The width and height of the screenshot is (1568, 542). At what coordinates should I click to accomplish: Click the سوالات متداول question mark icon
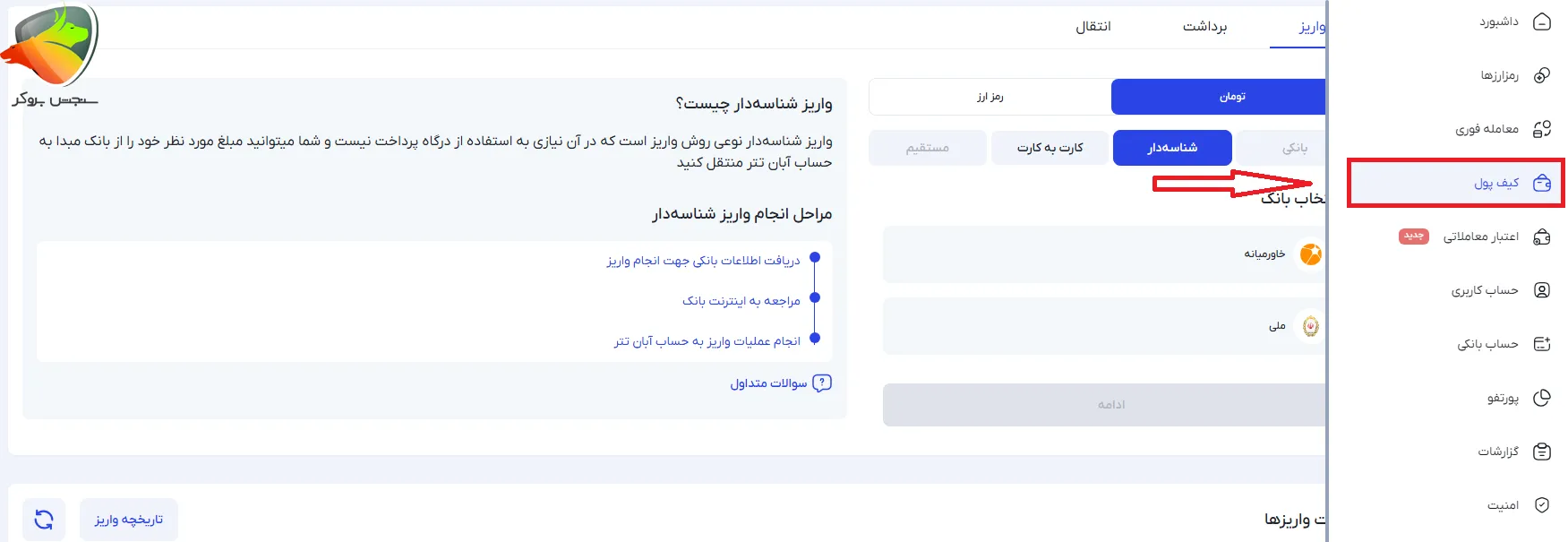click(x=822, y=383)
